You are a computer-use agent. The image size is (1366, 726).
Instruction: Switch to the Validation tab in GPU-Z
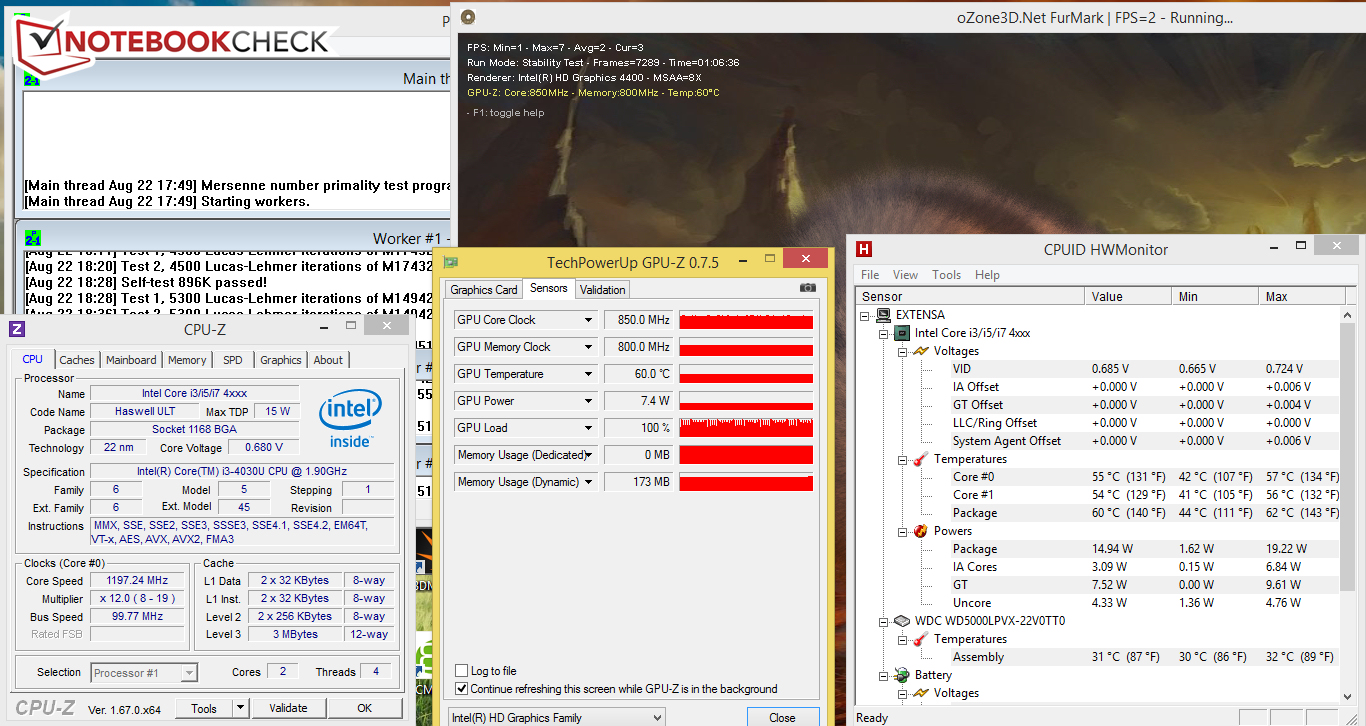[x=602, y=290]
